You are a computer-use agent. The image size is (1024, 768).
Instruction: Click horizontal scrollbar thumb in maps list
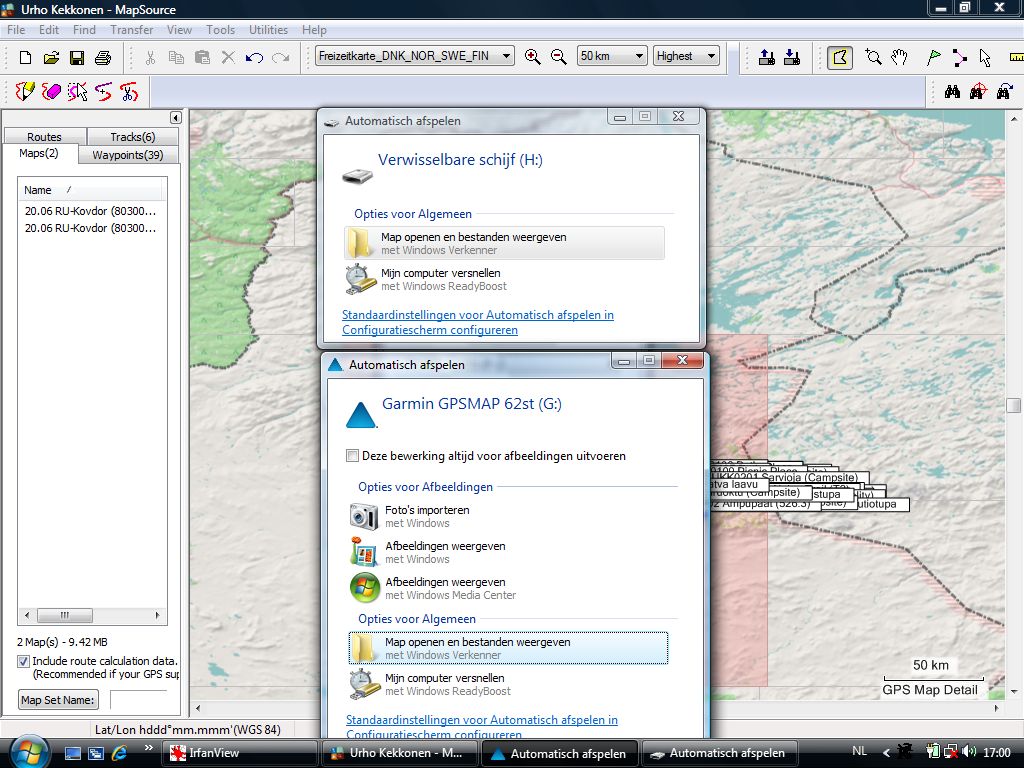[65, 615]
